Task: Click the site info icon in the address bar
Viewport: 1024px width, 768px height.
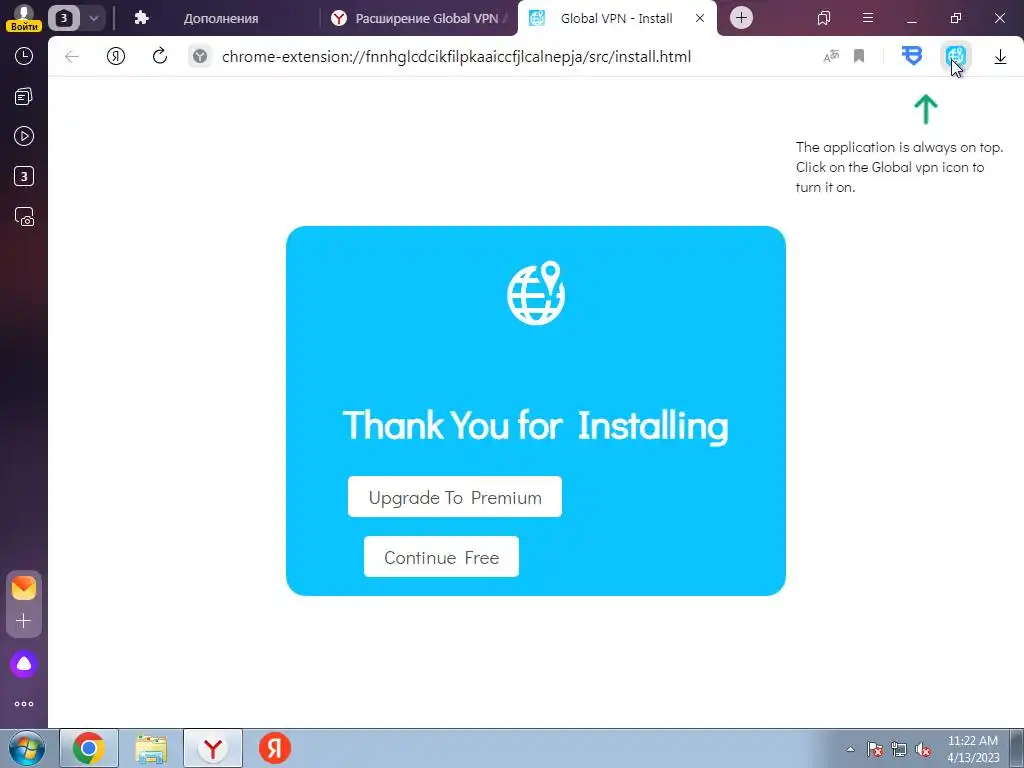Action: 200,57
